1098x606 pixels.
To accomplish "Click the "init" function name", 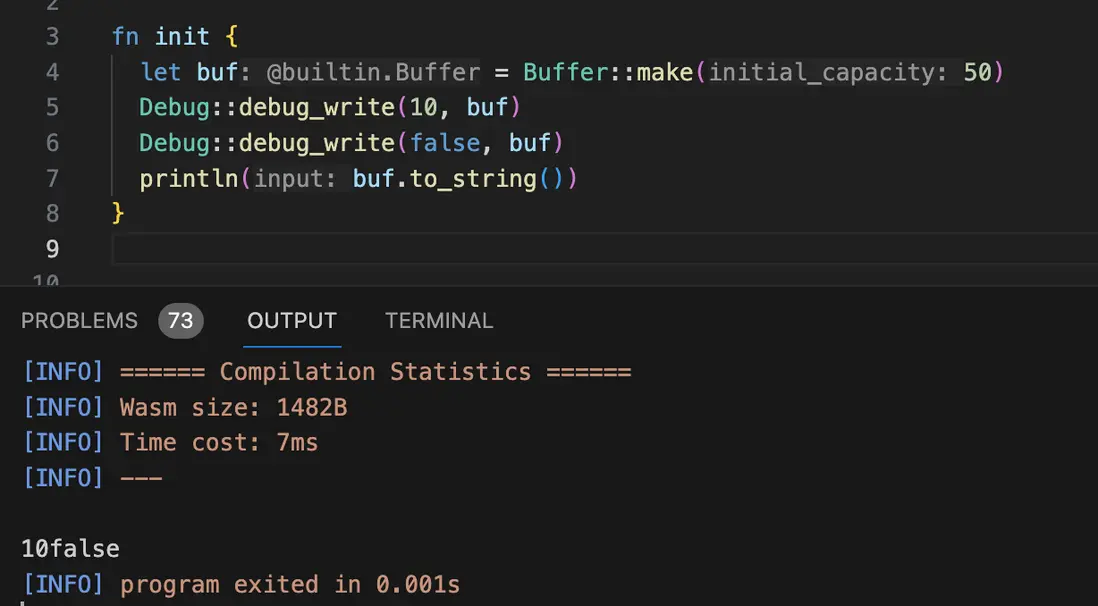I will pos(181,37).
